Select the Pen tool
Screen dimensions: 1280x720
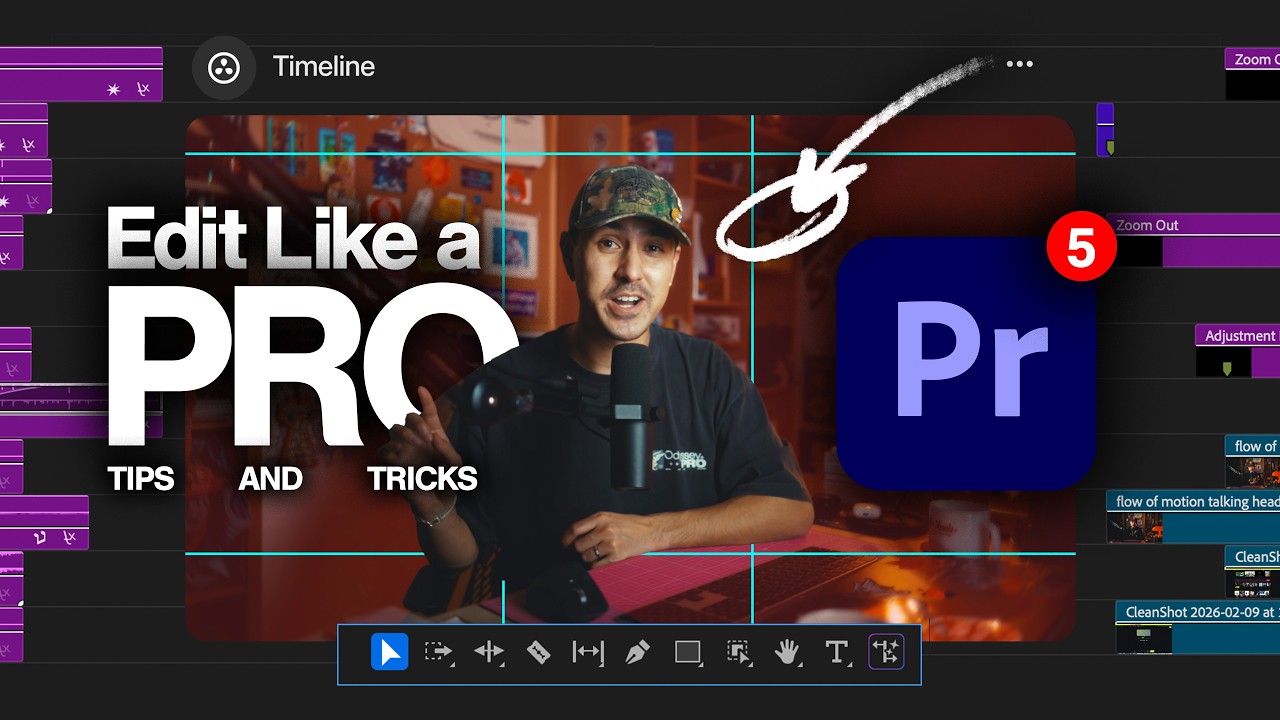tap(637, 653)
